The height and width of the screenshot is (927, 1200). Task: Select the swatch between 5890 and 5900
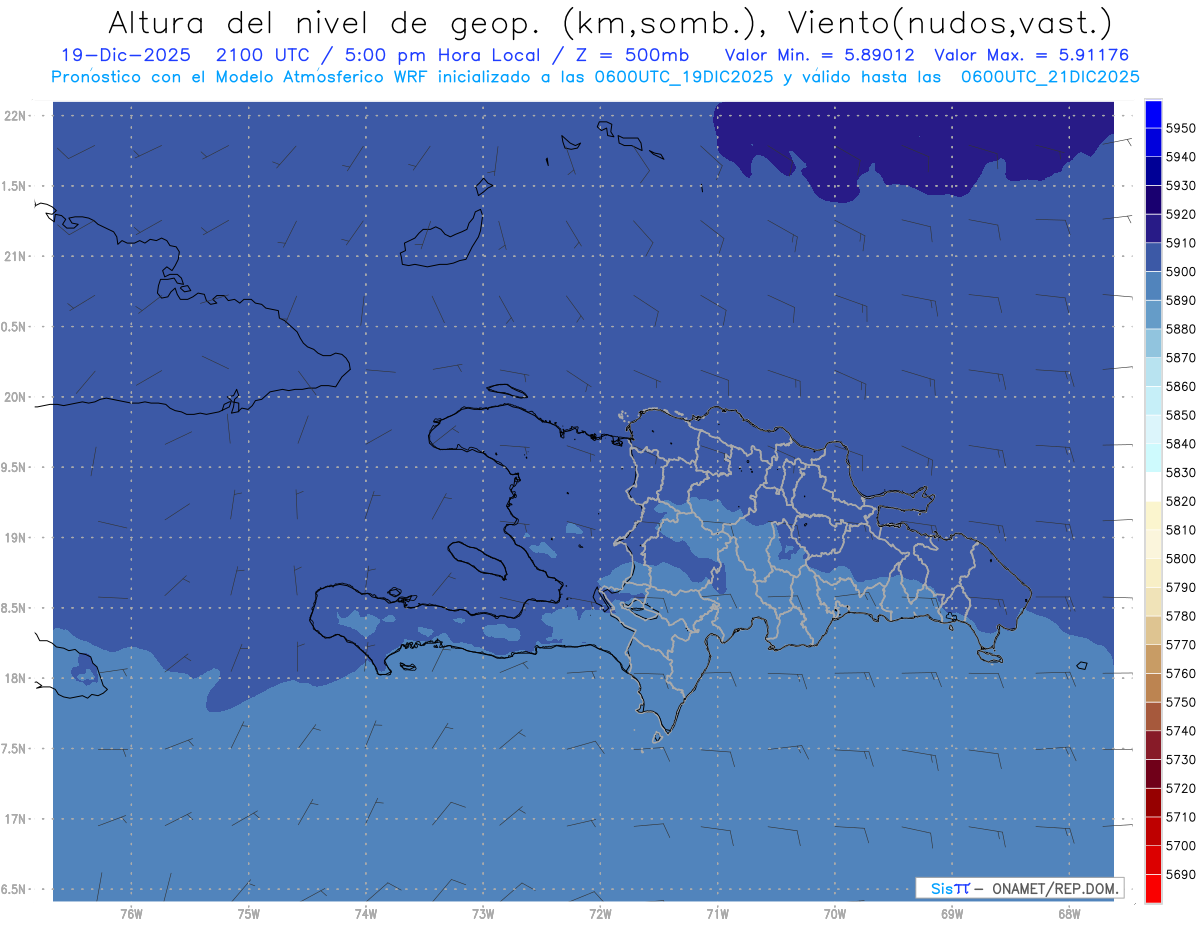[x=1152, y=286]
